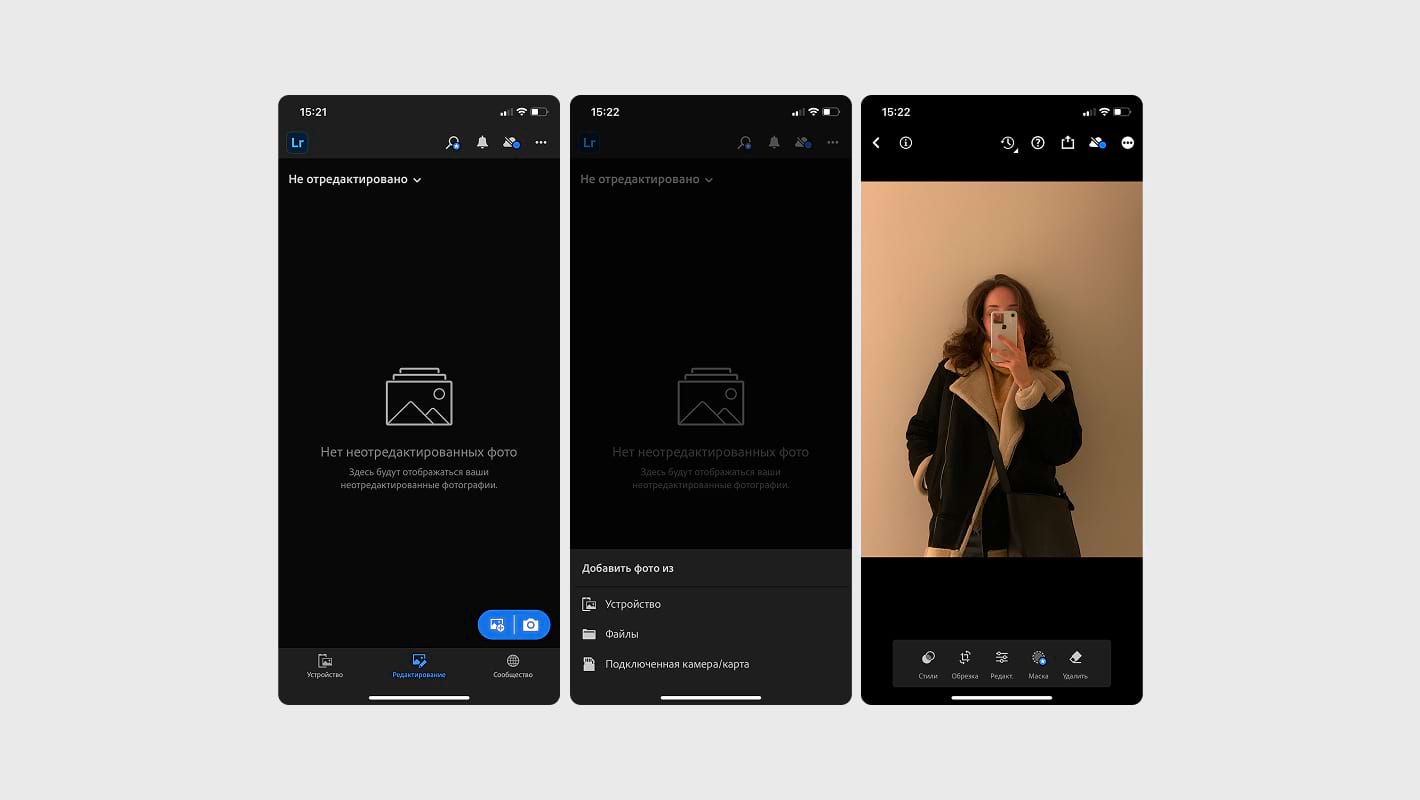Tap the blue add-photo import button
The image size is (1420, 800).
click(x=497, y=625)
